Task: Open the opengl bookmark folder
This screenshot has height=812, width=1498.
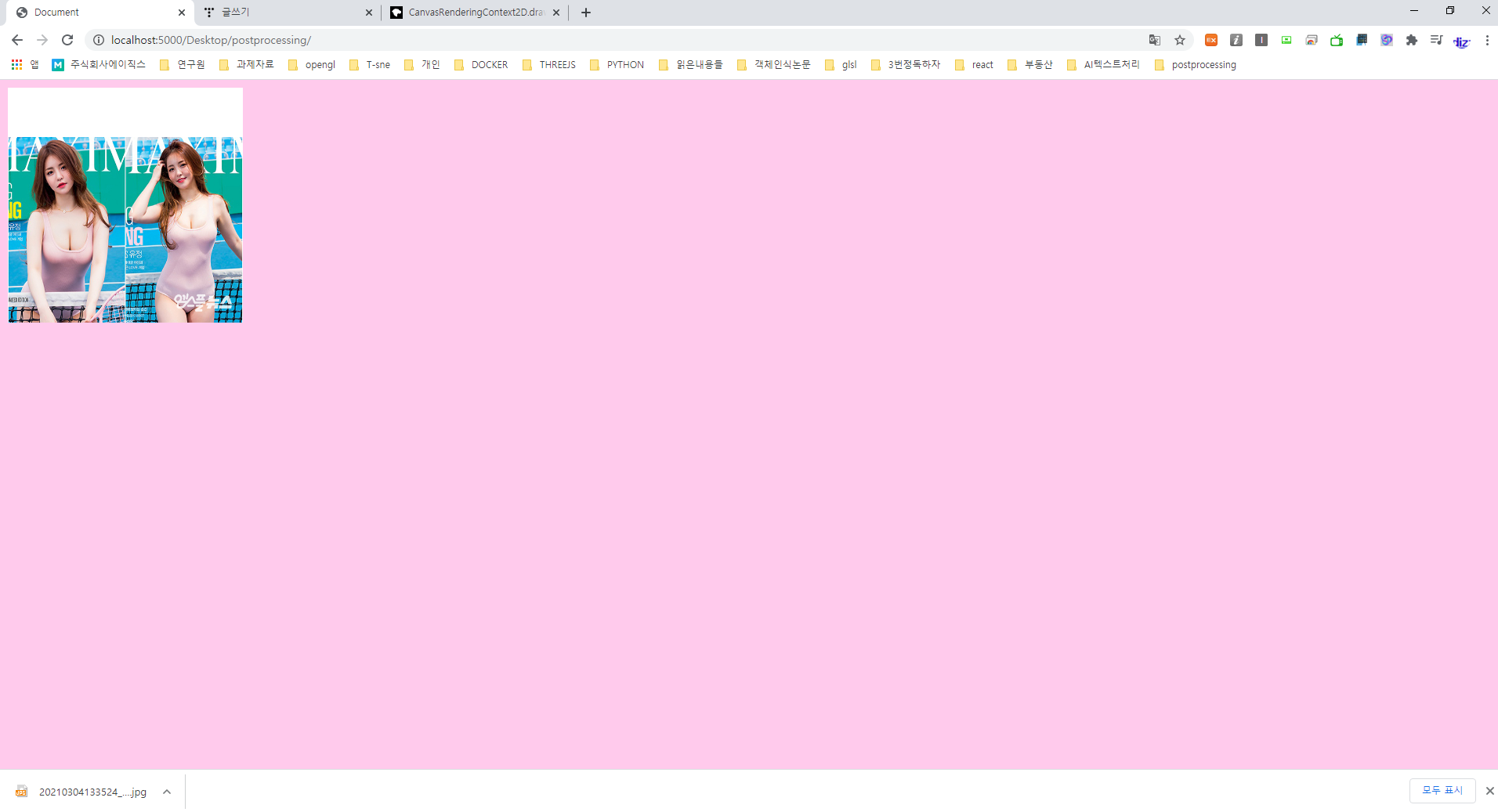Action: [x=312, y=65]
